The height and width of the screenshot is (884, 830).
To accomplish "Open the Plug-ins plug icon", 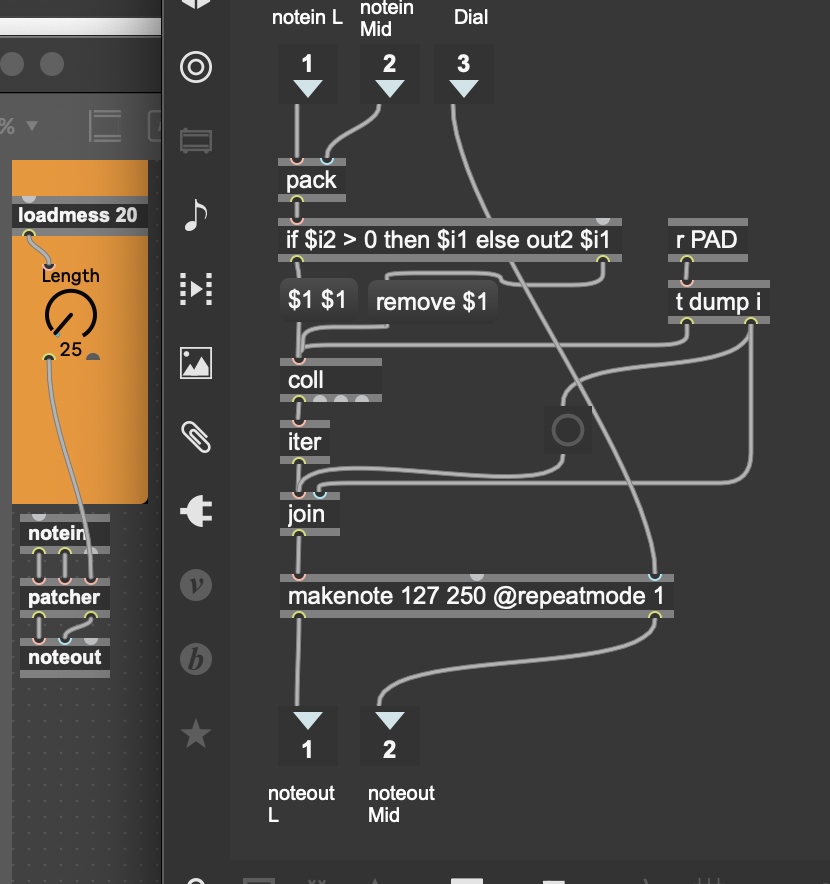I will click(196, 511).
